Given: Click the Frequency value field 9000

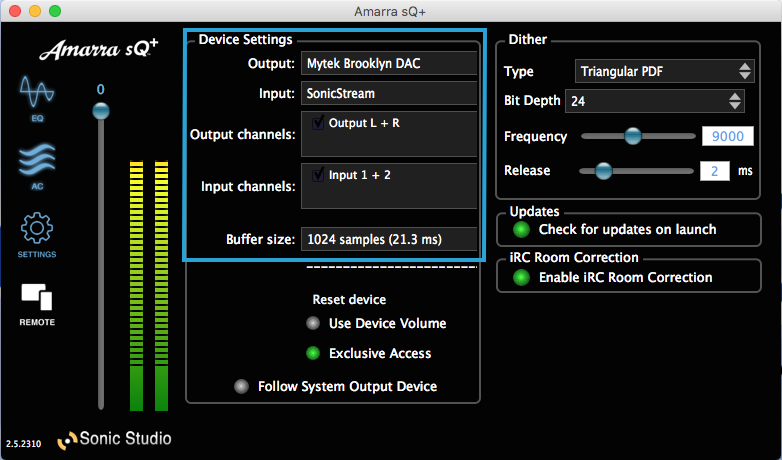Looking at the screenshot, I should click(x=728, y=136).
